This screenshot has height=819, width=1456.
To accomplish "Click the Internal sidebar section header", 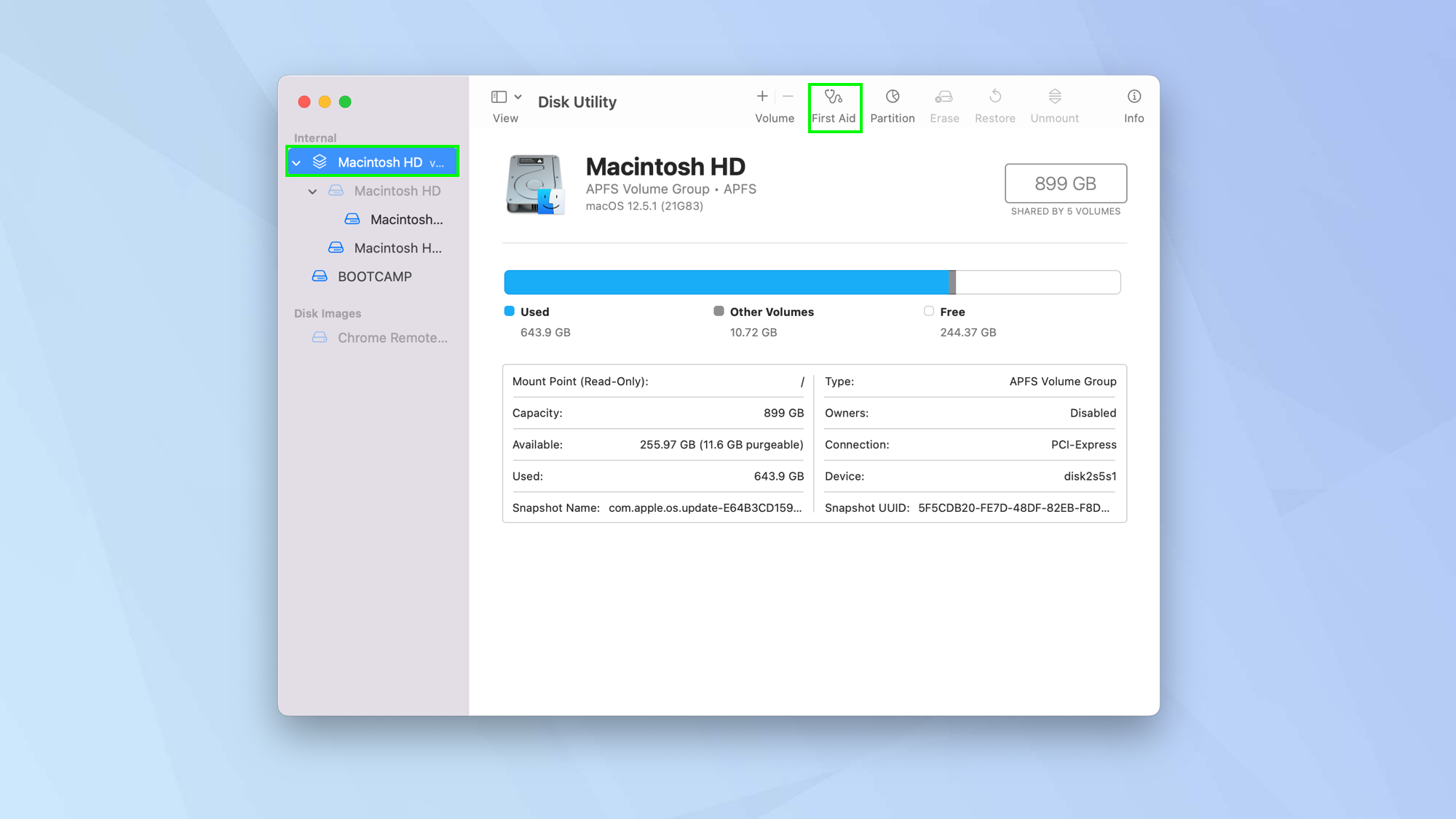I will pos(314,138).
